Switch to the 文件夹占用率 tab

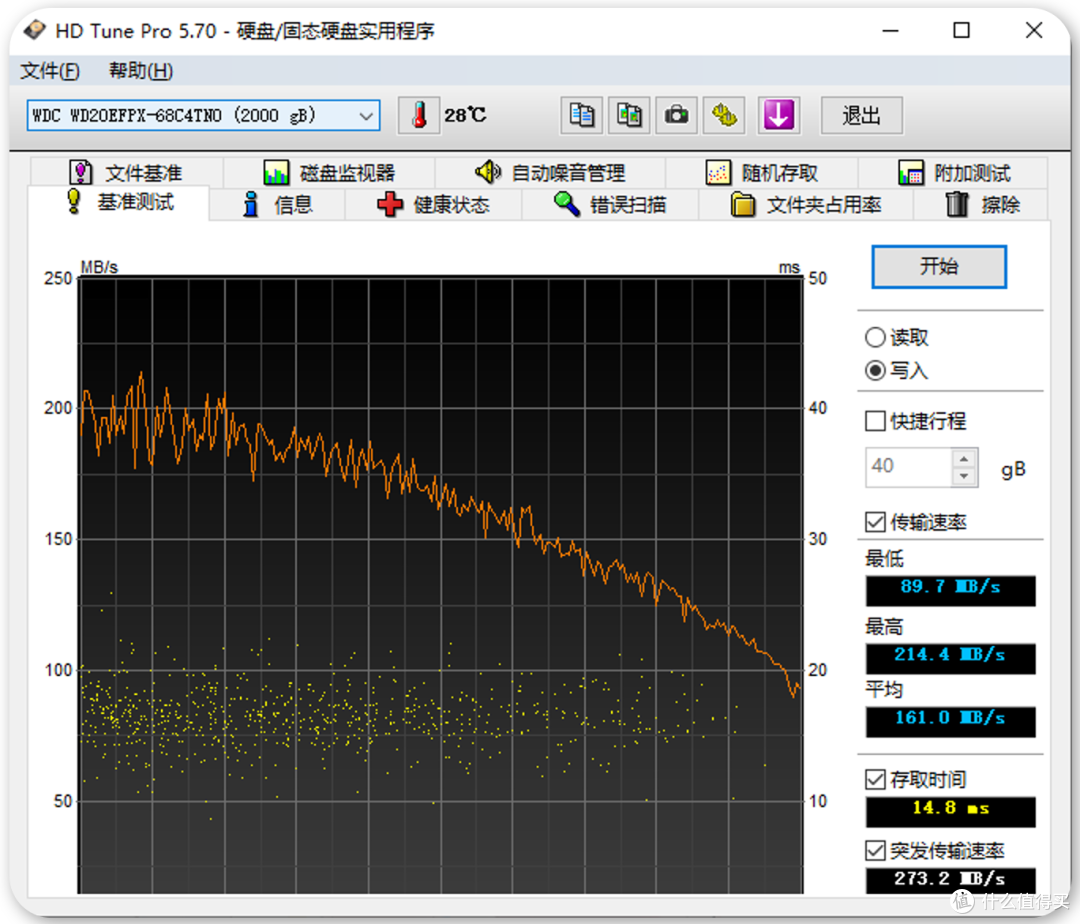(806, 204)
